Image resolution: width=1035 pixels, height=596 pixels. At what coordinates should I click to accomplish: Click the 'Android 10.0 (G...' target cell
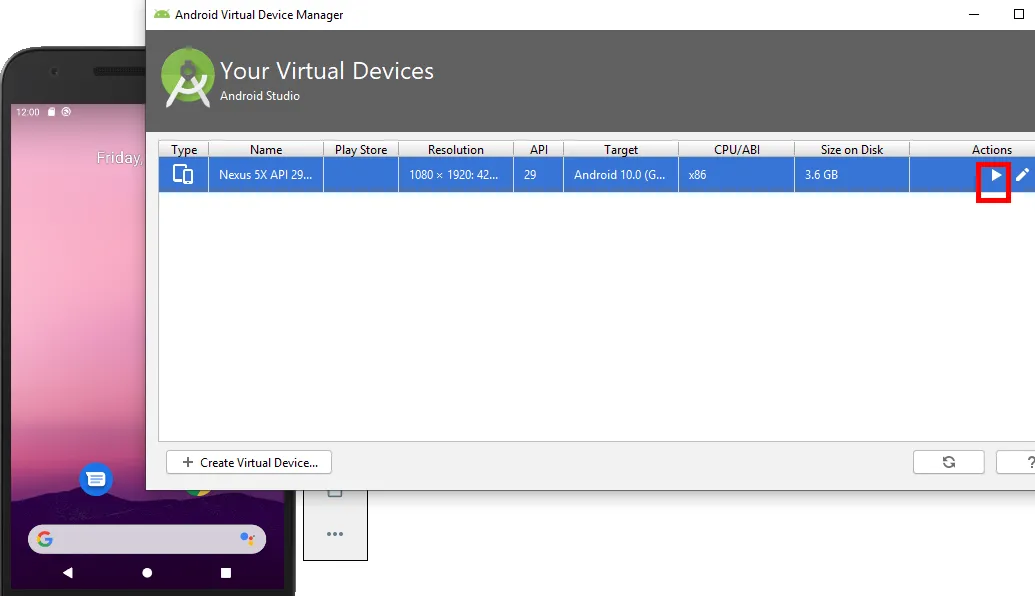pos(621,175)
